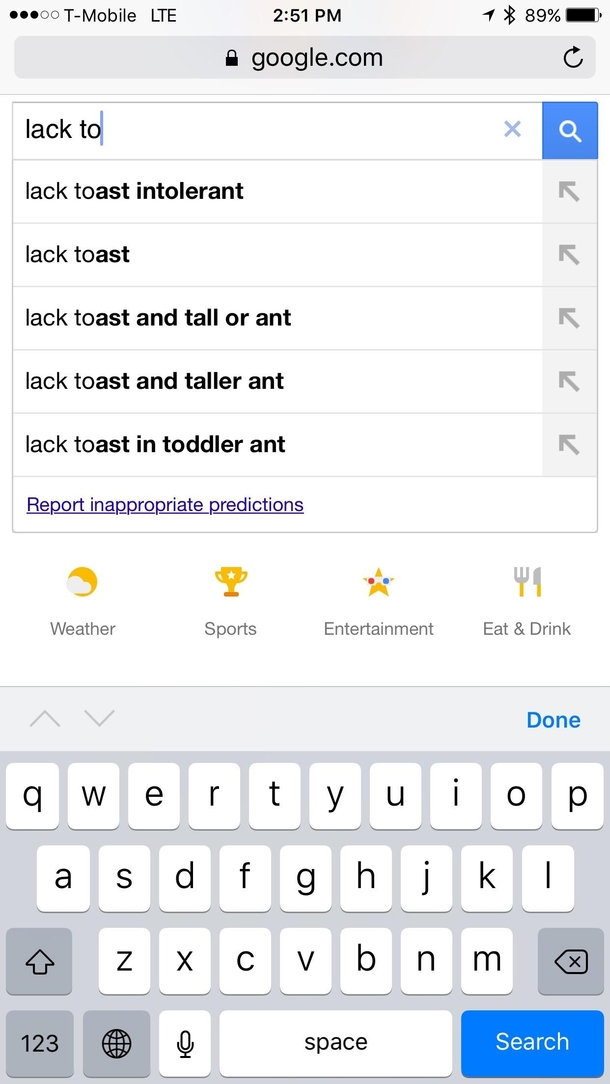Tap Done above the keyboard

click(x=553, y=720)
